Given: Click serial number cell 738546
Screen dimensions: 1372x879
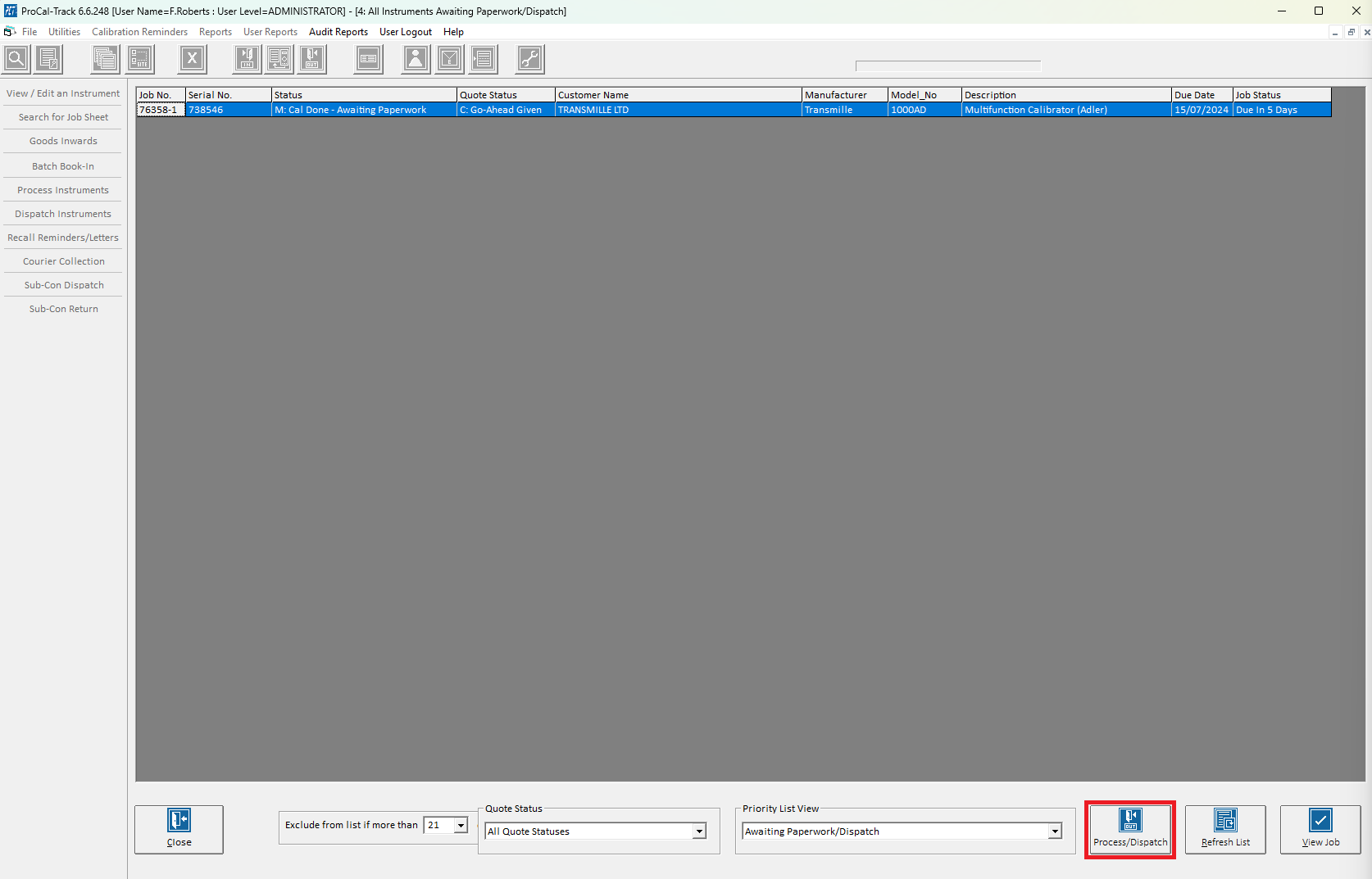Looking at the screenshot, I should (x=229, y=110).
